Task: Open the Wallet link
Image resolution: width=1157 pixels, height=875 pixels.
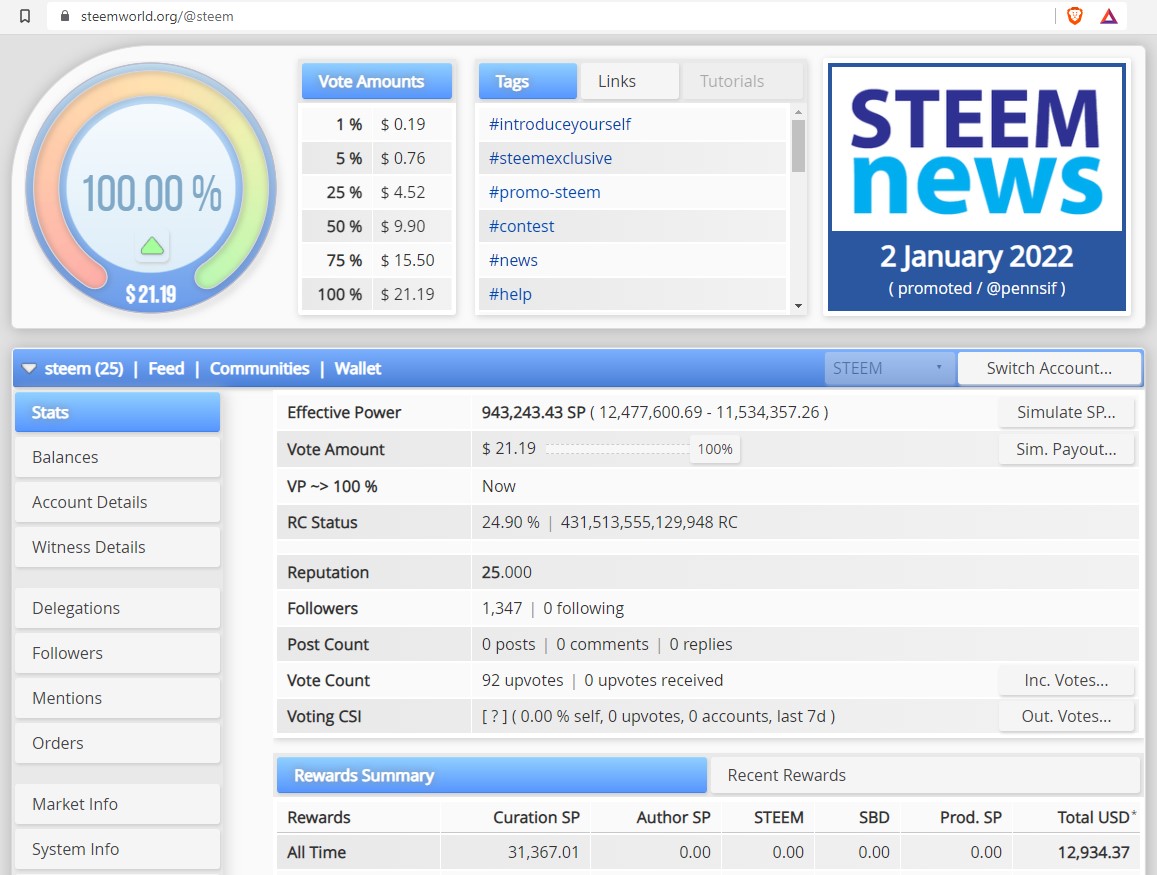Action: 358,368
